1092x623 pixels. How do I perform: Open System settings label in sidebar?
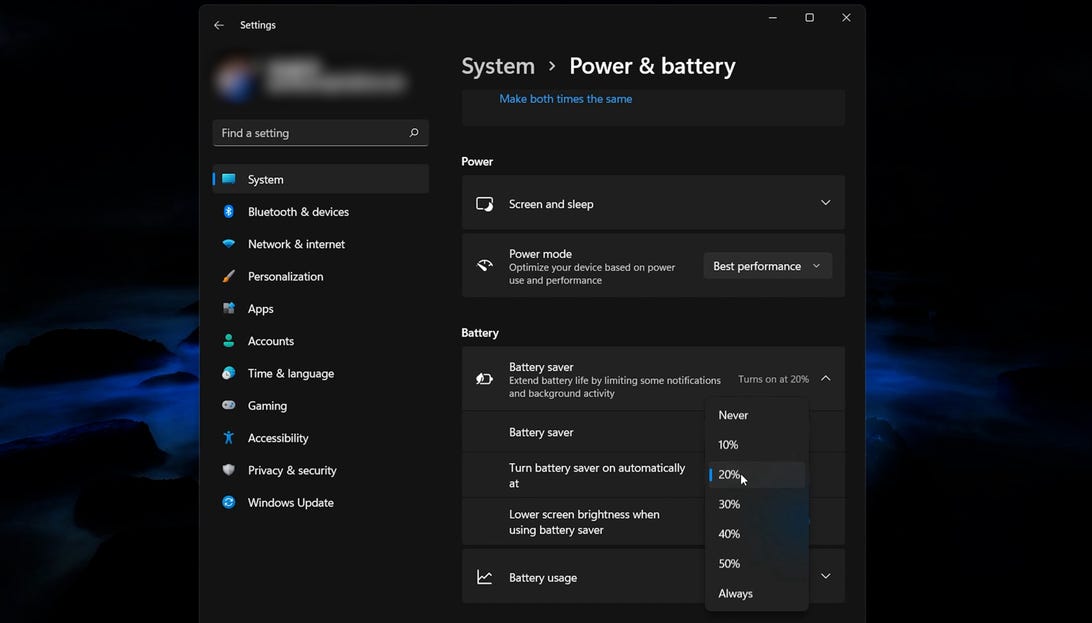[265, 180]
